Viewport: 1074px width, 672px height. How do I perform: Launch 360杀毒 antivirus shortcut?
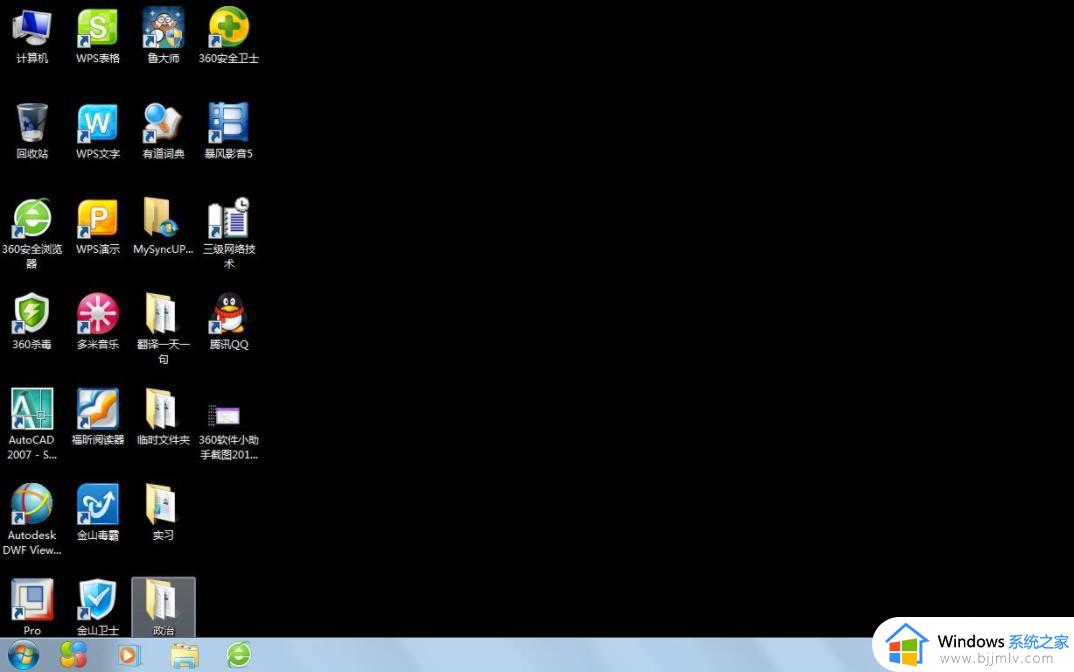pyautogui.click(x=32, y=321)
